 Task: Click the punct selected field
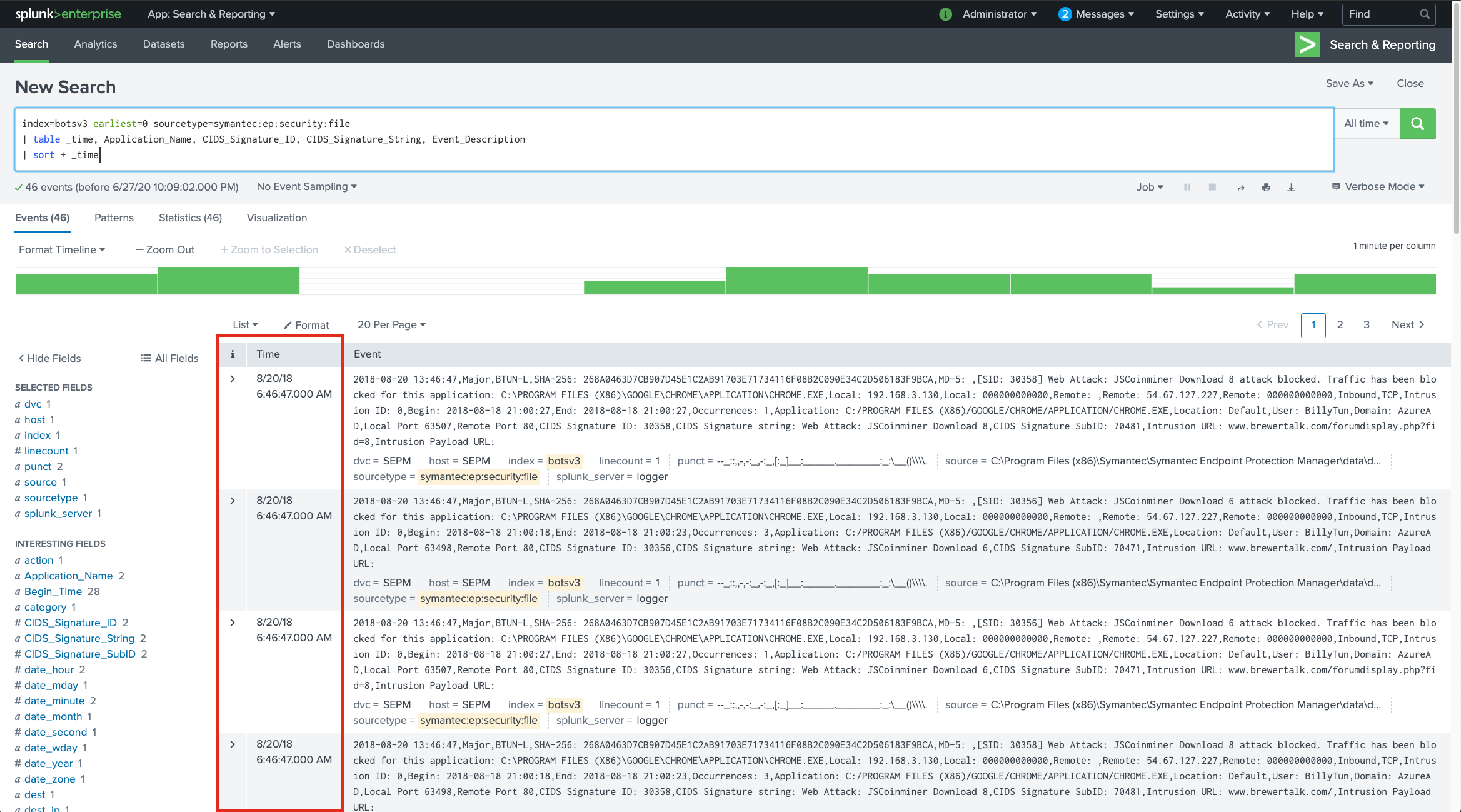point(38,466)
